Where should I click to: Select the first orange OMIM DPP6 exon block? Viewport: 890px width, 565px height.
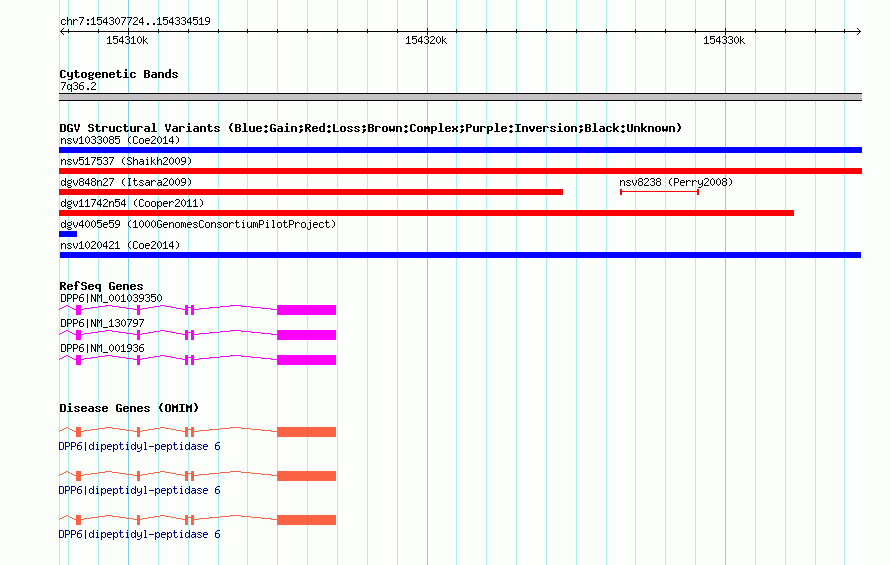point(307,432)
